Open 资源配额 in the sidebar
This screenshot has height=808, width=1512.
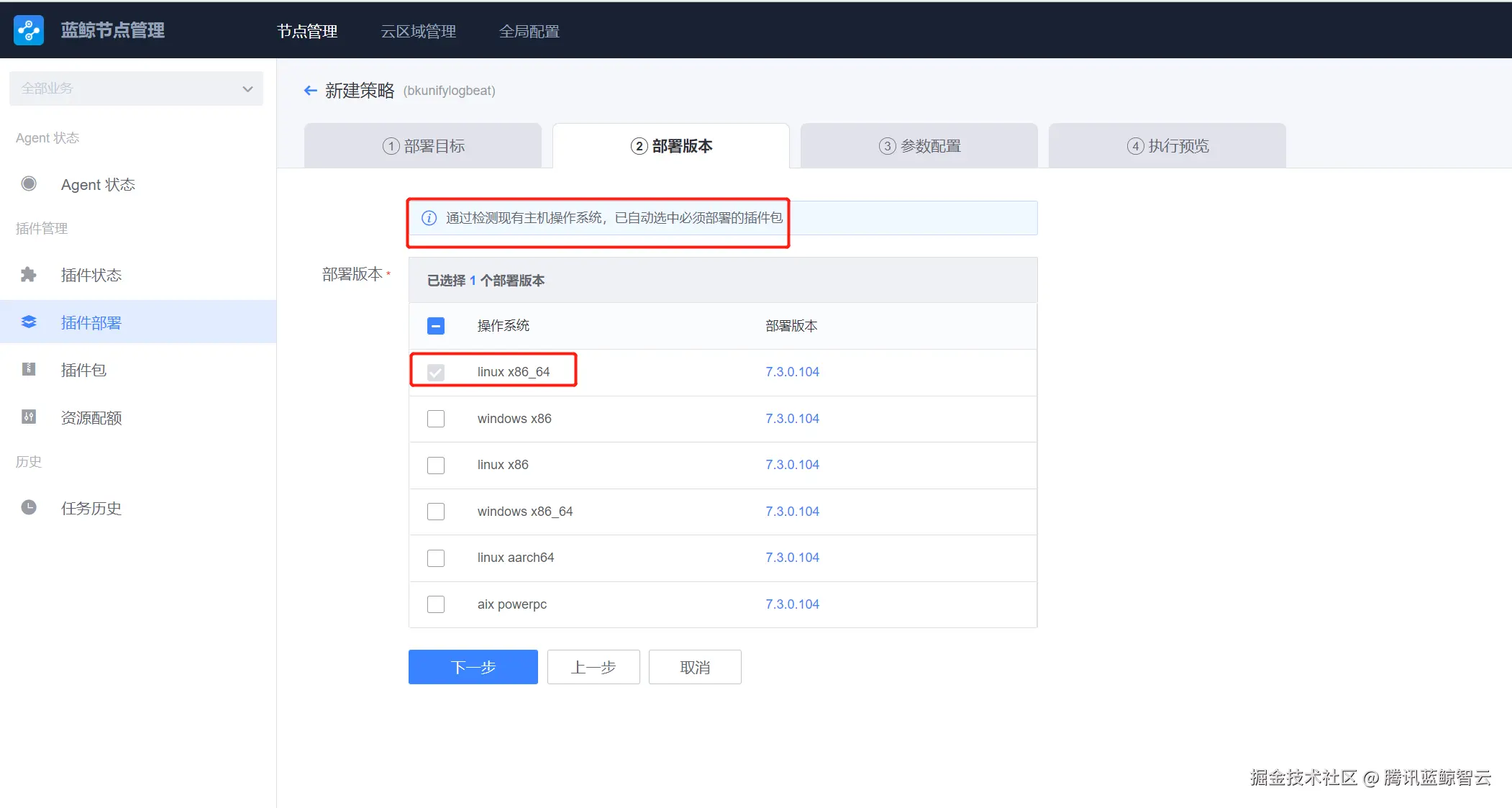click(x=138, y=417)
